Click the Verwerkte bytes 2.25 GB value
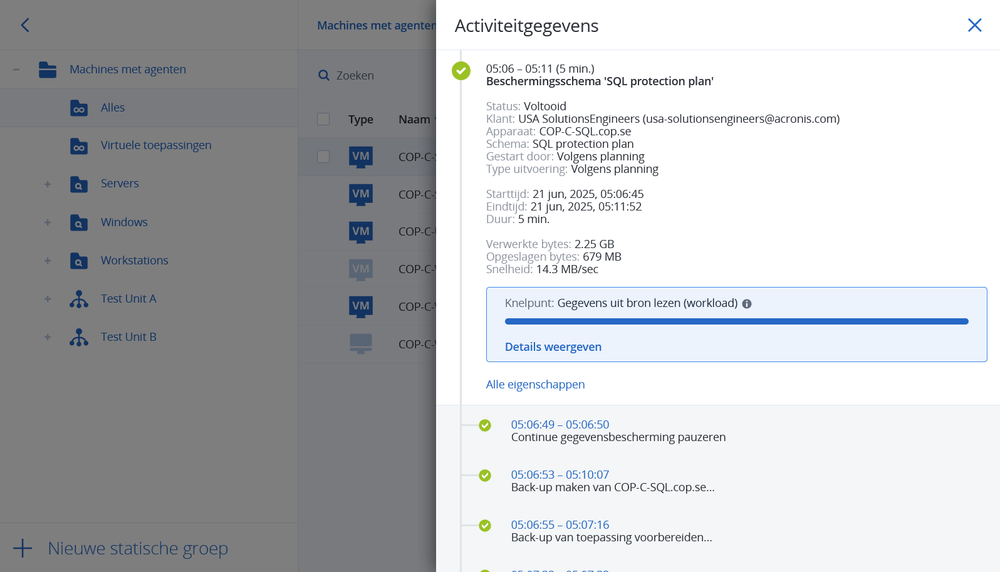 point(594,244)
